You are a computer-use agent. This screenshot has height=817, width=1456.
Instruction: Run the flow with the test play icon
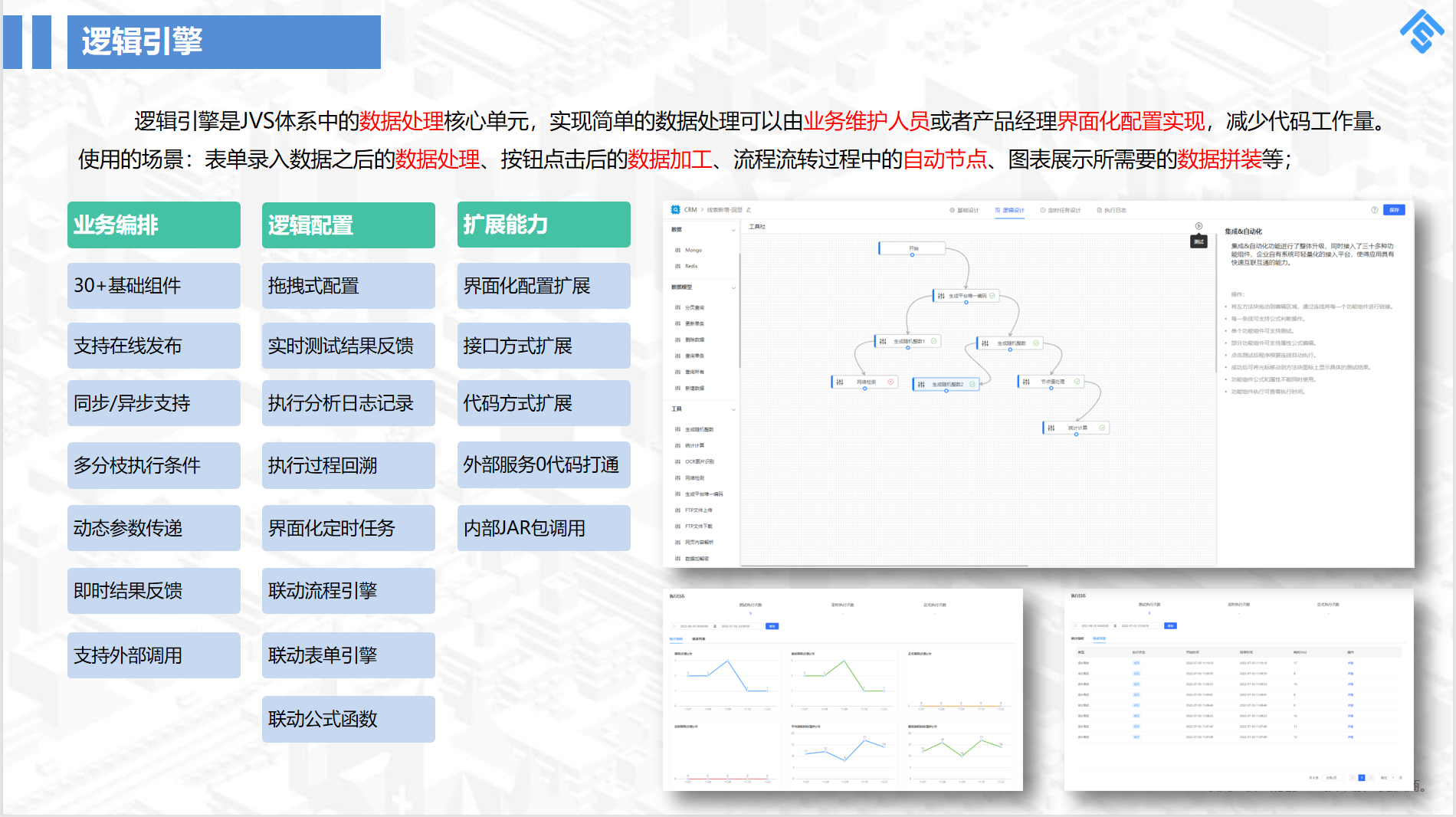tap(1199, 226)
